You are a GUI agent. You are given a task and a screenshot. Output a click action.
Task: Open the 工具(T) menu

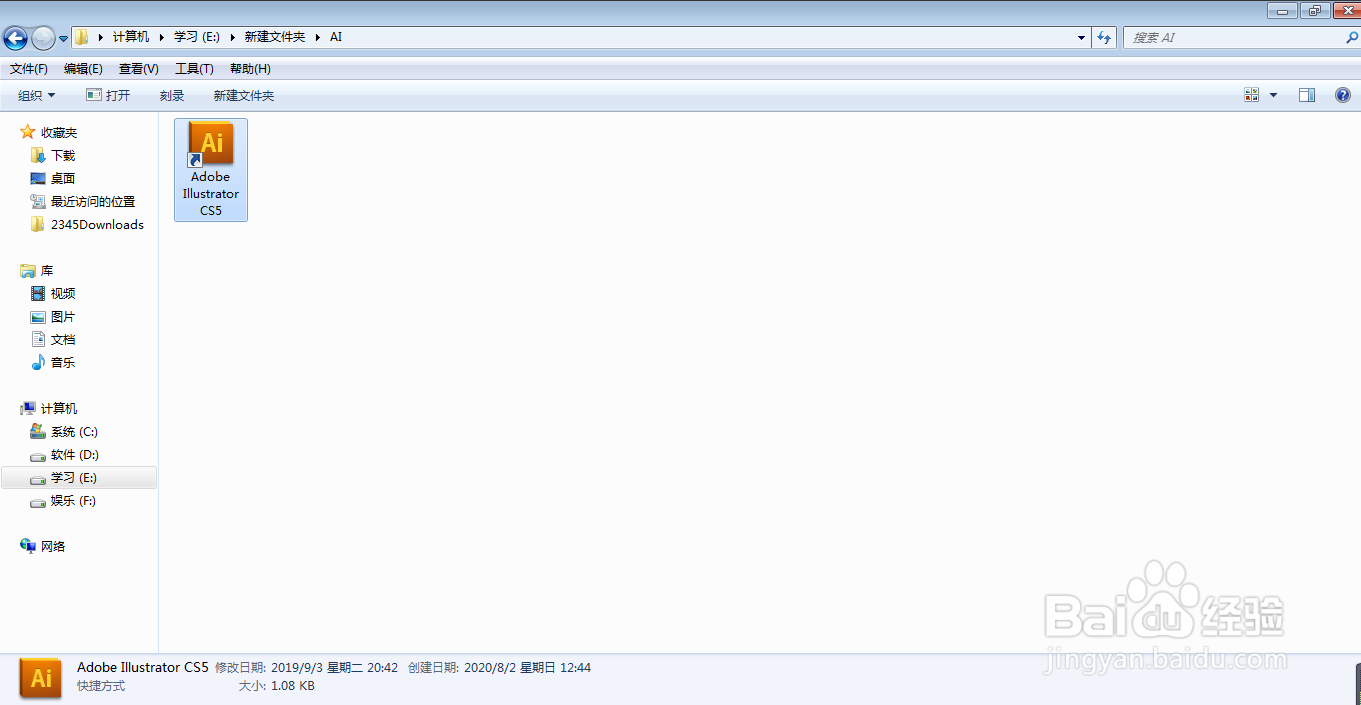[x=194, y=69]
